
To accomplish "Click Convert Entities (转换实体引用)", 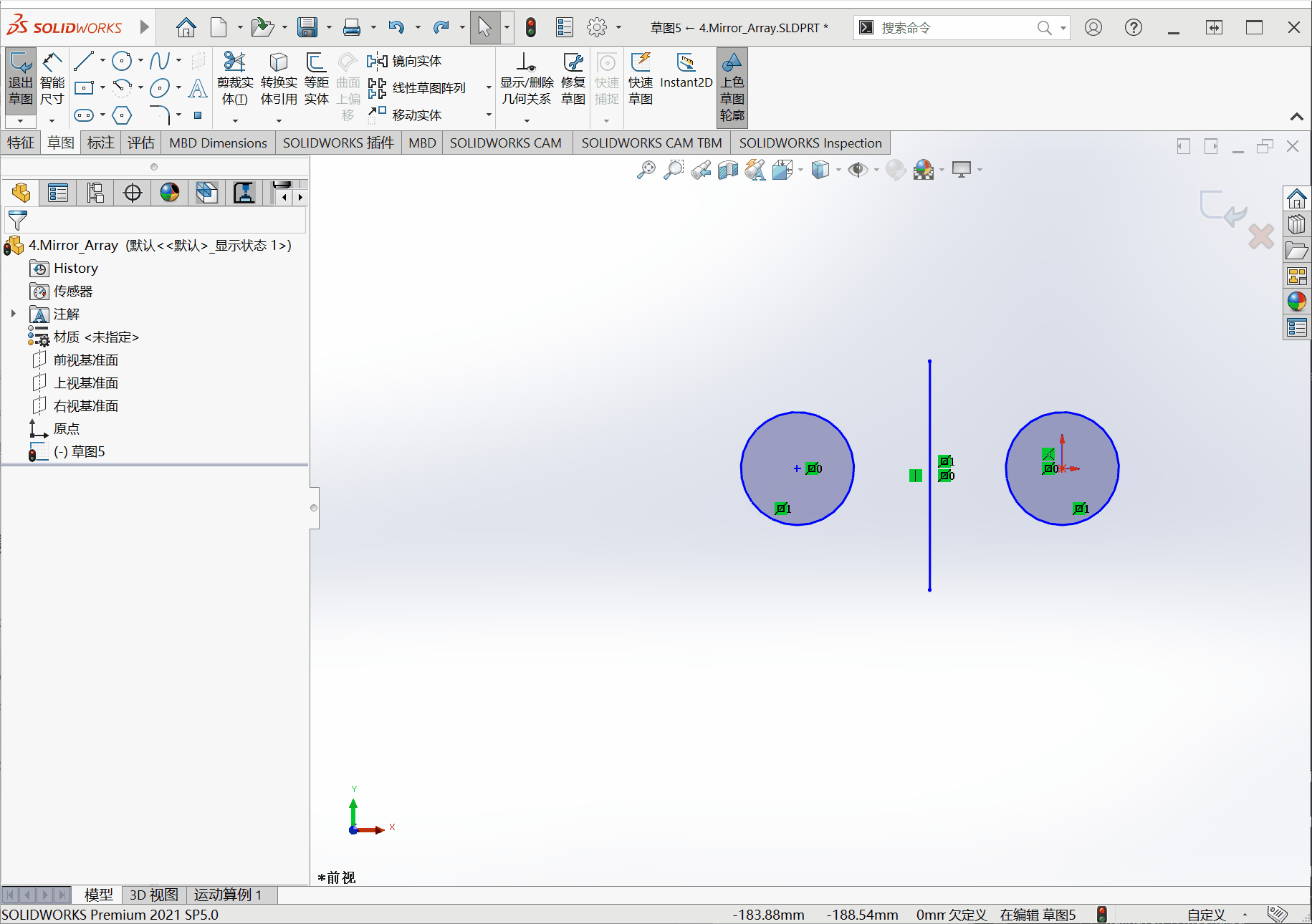I will coord(279,79).
